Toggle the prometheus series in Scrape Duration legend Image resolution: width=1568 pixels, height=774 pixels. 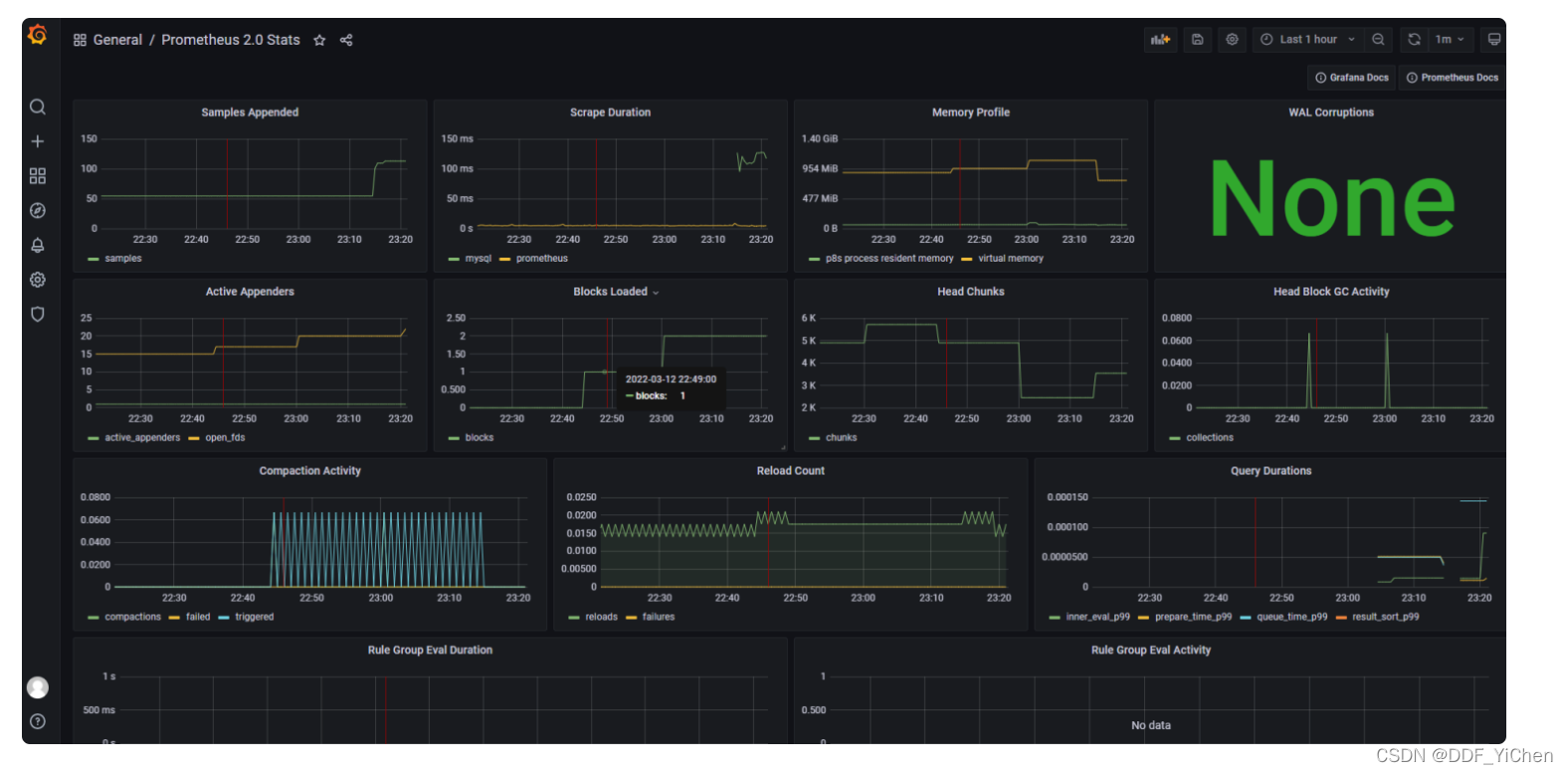point(541,259)
